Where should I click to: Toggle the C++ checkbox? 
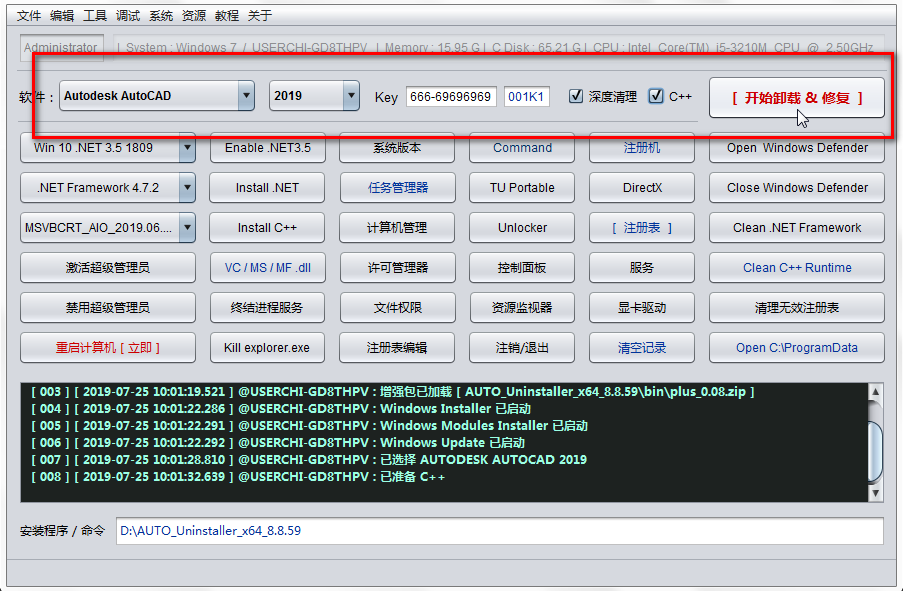click(x=655, y=96)
